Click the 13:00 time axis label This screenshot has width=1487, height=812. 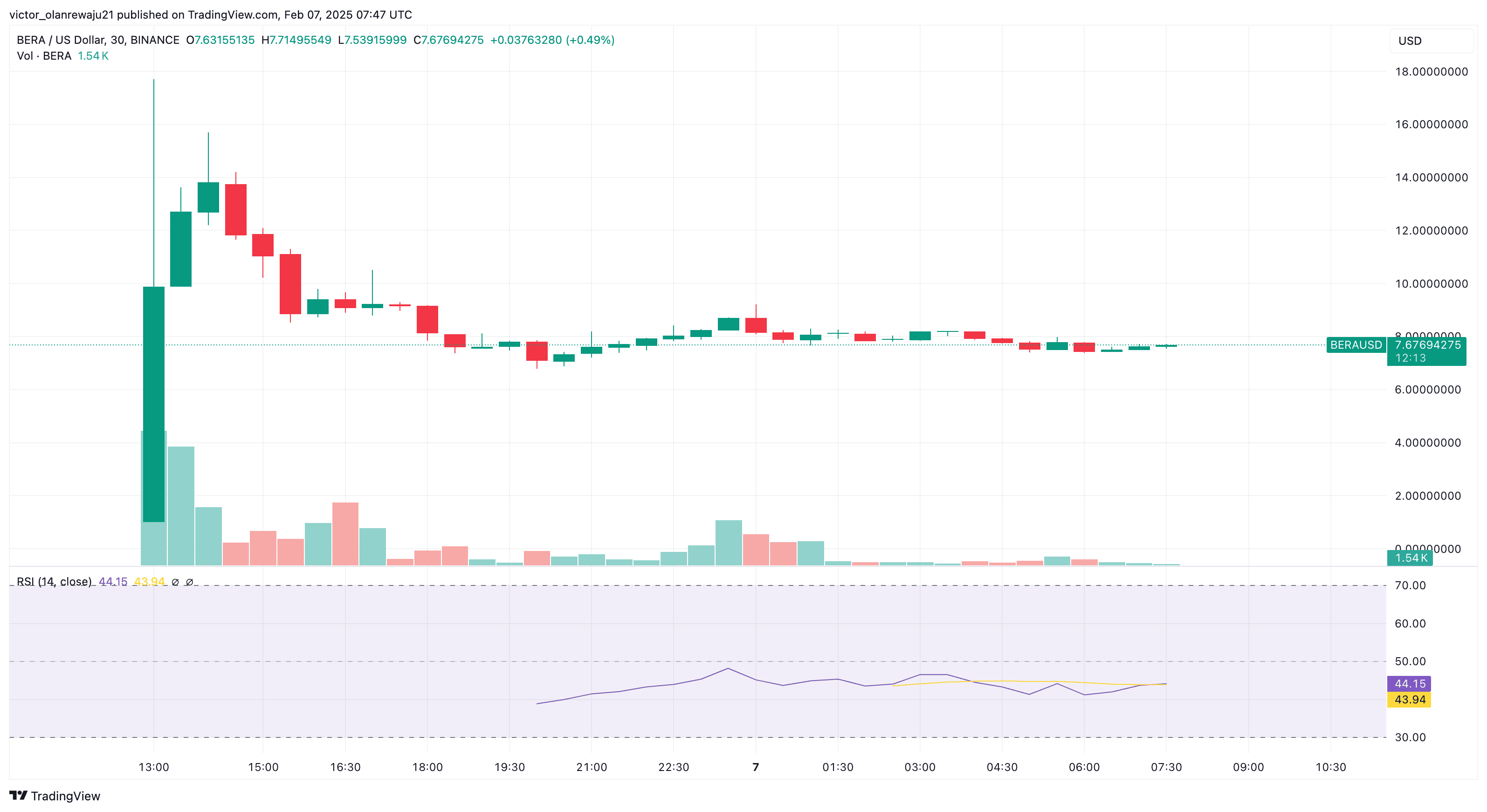153,767
